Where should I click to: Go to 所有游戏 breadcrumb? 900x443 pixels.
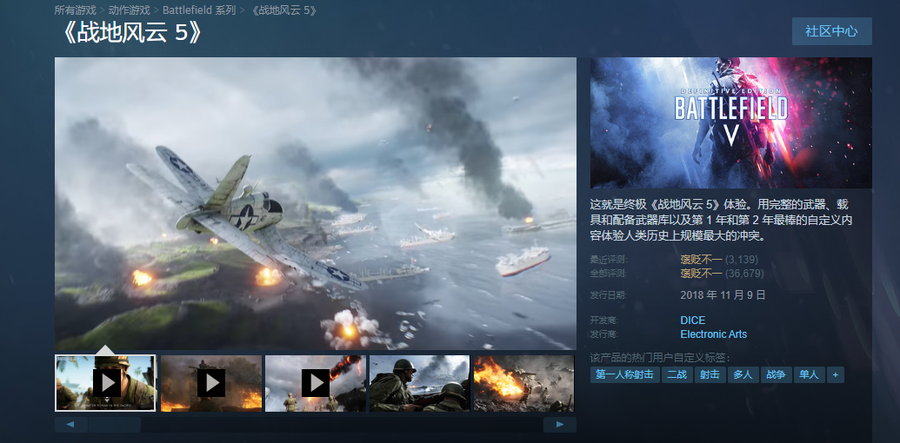click(75, 10)
